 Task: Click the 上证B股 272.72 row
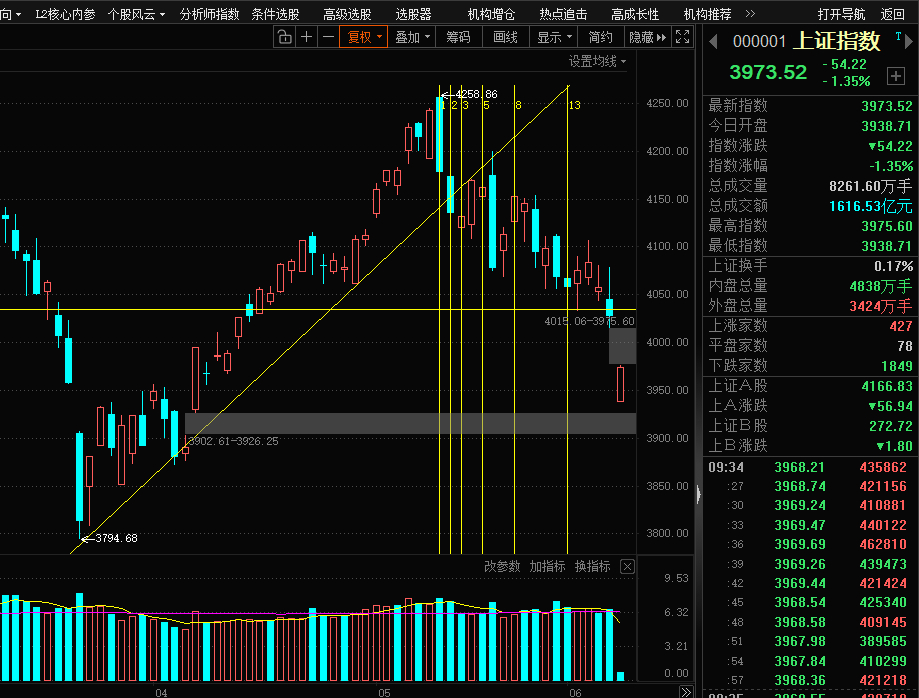810,426
